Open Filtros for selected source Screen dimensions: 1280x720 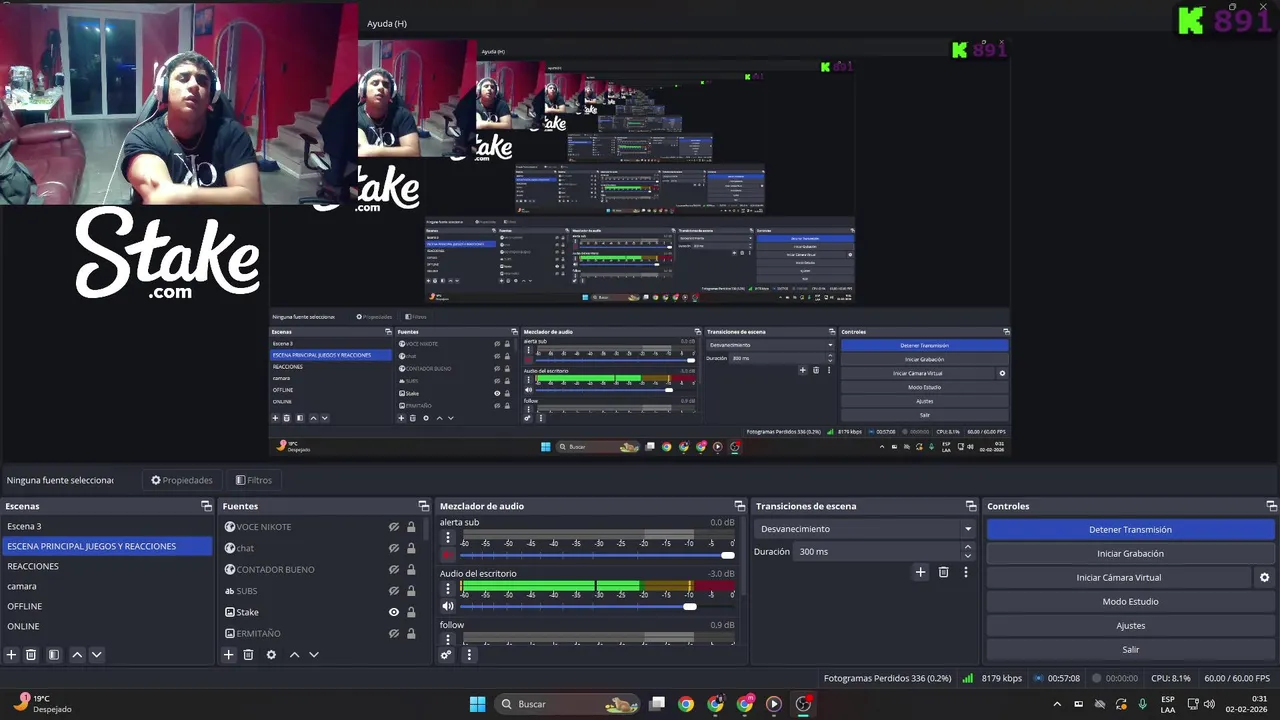pyautogui.click(x=253, y=480)
